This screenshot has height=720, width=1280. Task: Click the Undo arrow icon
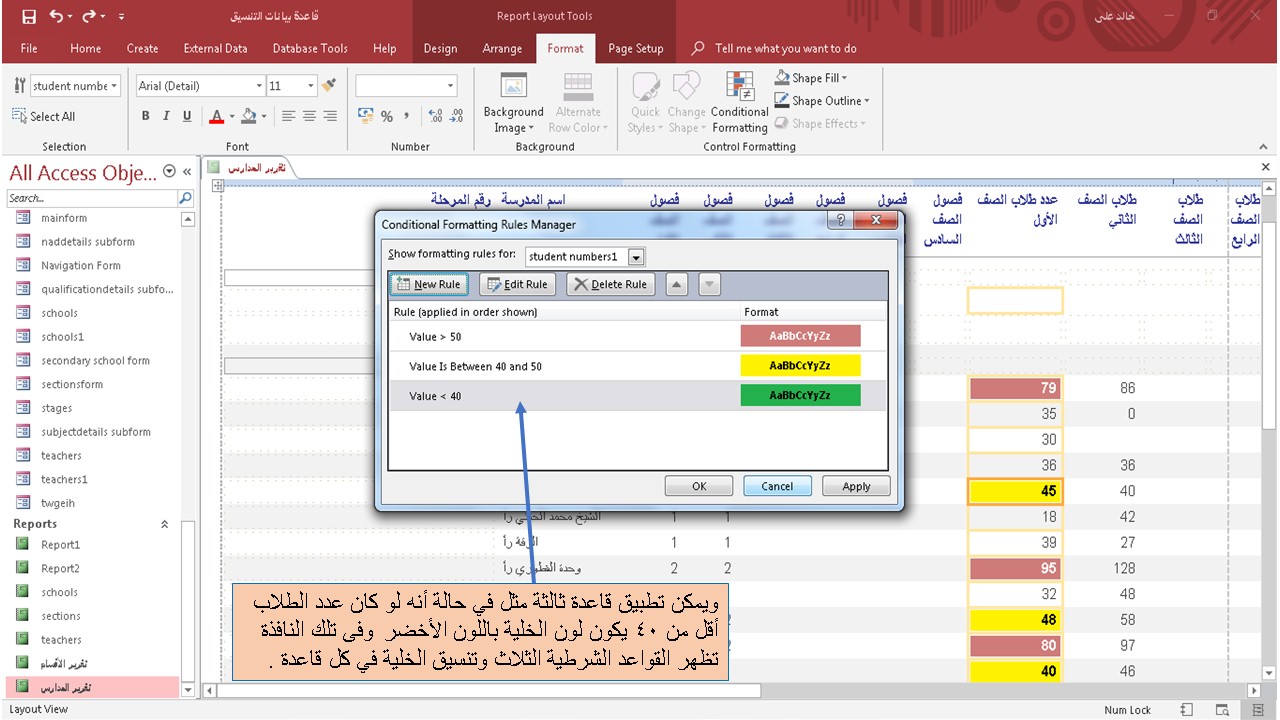[56, 16]
